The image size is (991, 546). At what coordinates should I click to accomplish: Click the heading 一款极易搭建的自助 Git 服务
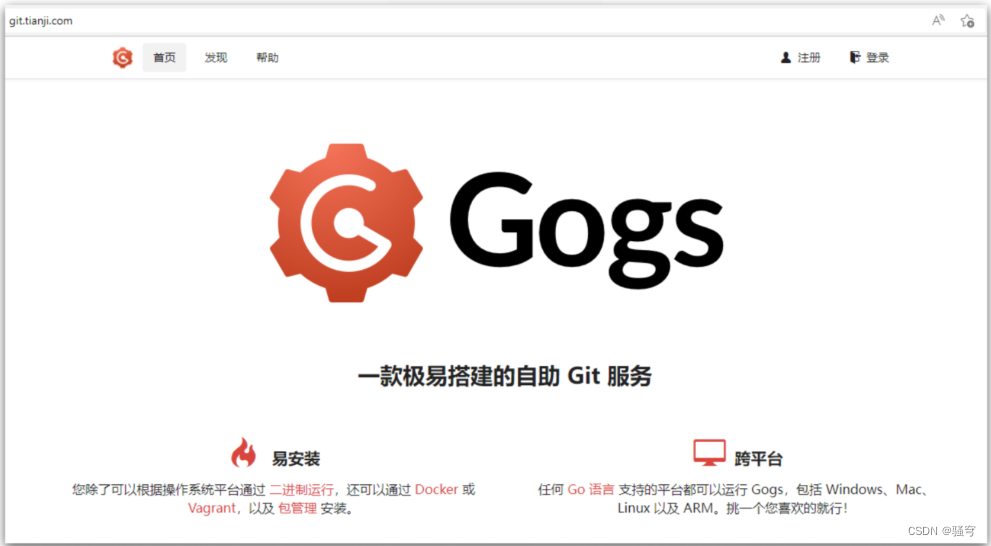tap(504, 377)
